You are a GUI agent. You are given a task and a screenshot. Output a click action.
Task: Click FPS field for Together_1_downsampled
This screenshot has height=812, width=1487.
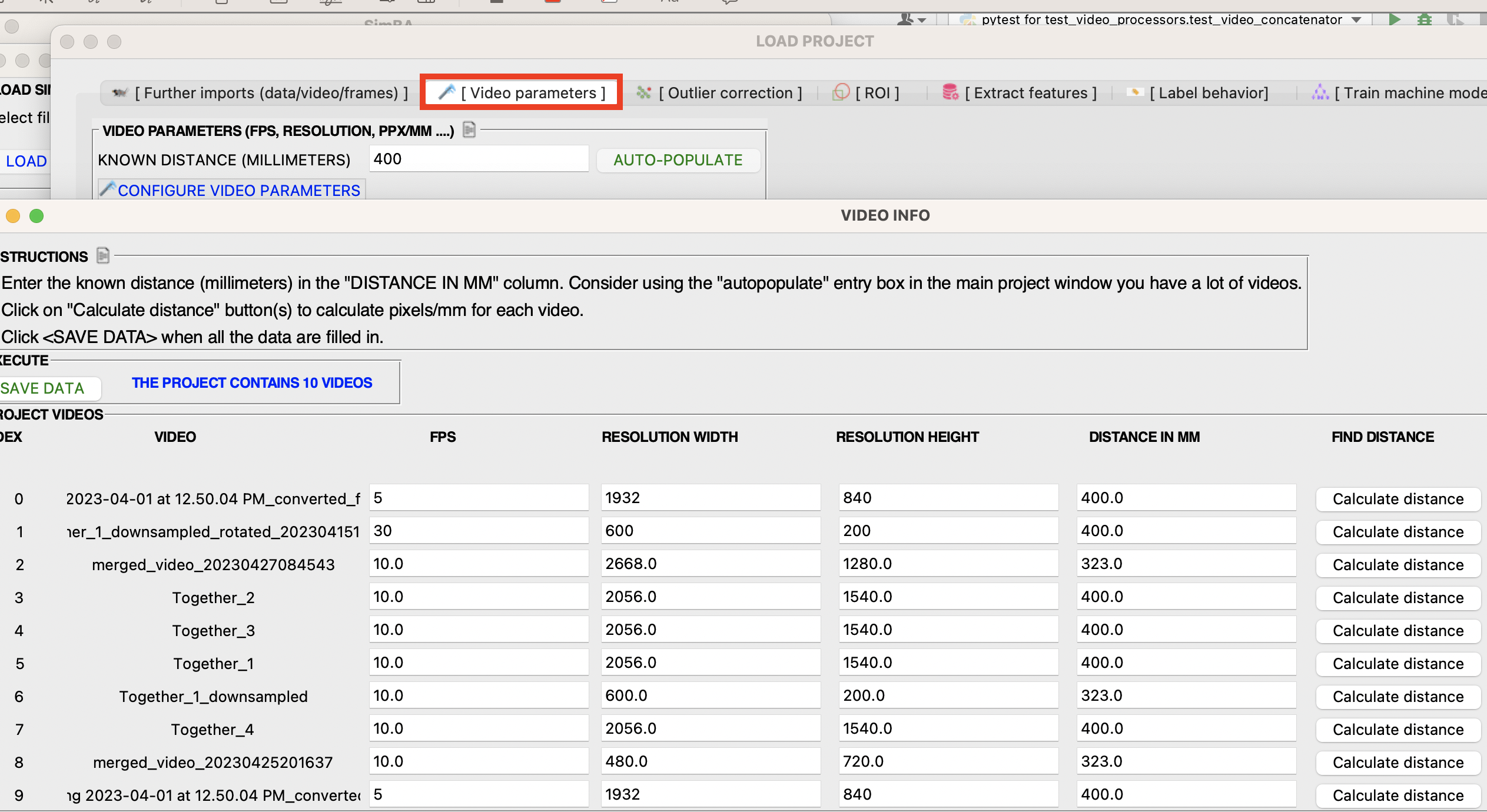click(x=478, y=695)
